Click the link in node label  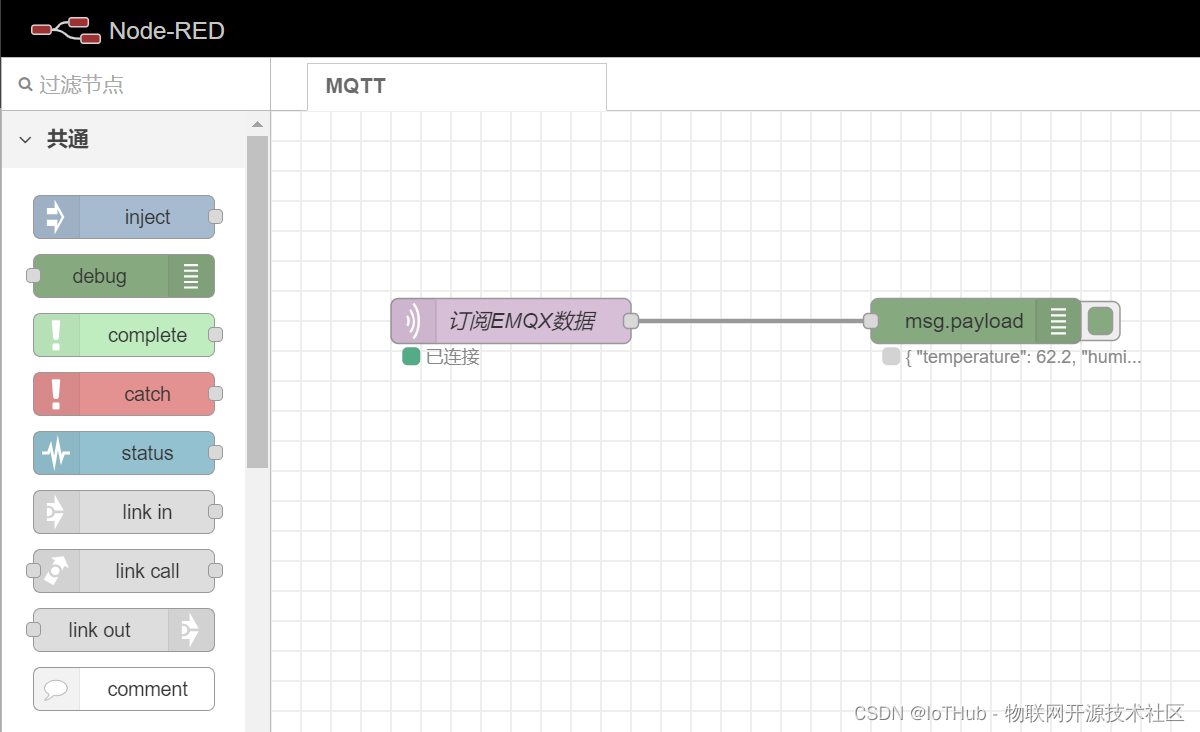pyautogui.click(x=147, y=512)
